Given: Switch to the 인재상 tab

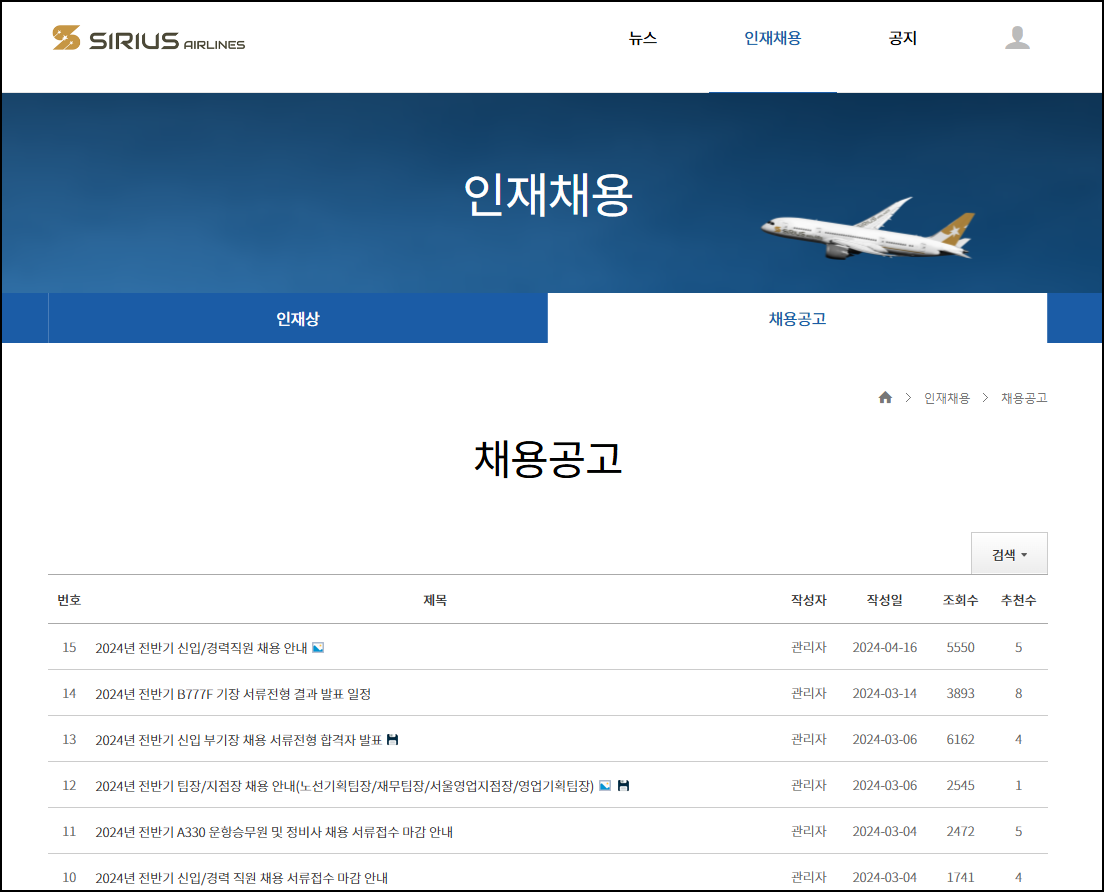Looking at the screenshot, I should pyautogui.click(x=296, y=316).
